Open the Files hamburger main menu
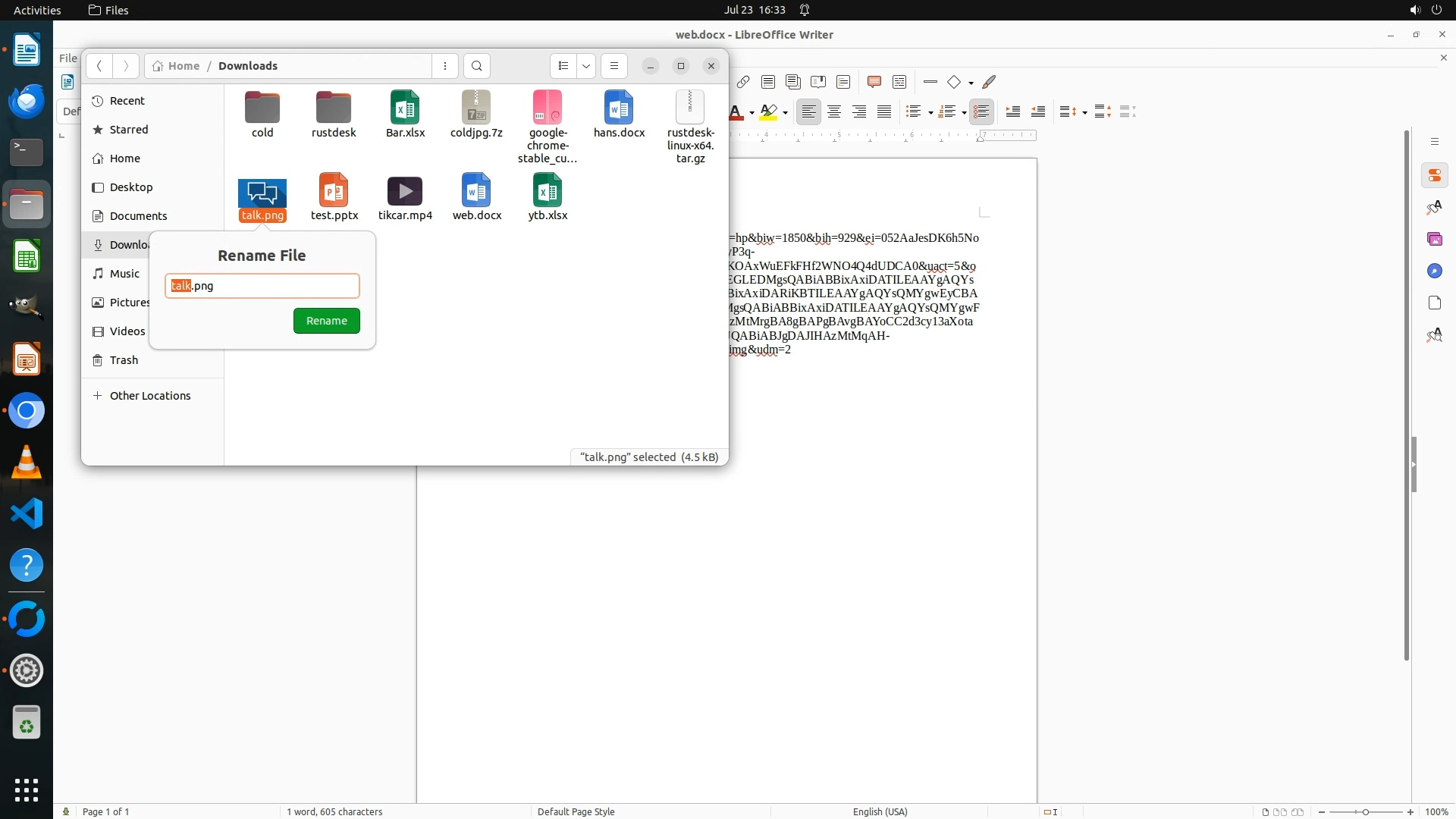This screenshot has height=819, width=1456. click(614, 66)
